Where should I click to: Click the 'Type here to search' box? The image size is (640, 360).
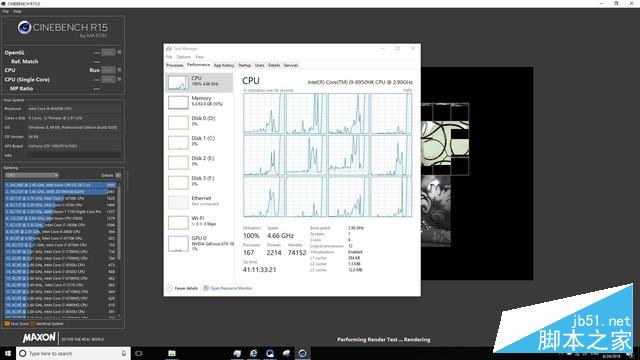(73, 353)
